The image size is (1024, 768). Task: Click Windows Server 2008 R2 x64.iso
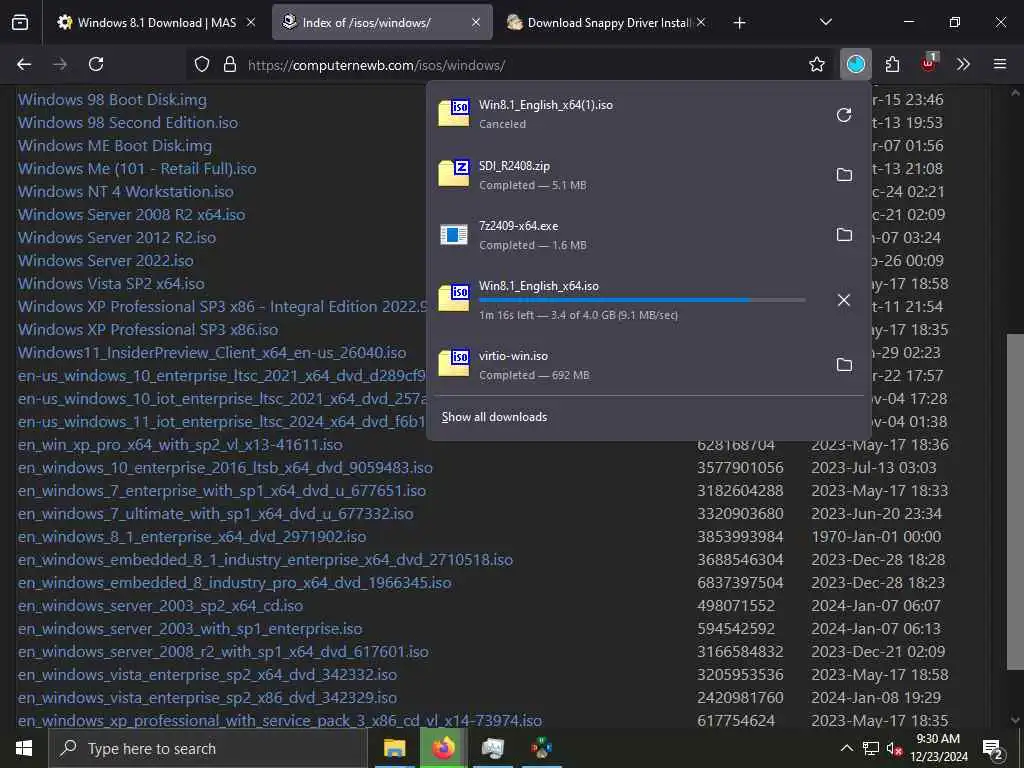pyautogui.click(x=131, y=214)
